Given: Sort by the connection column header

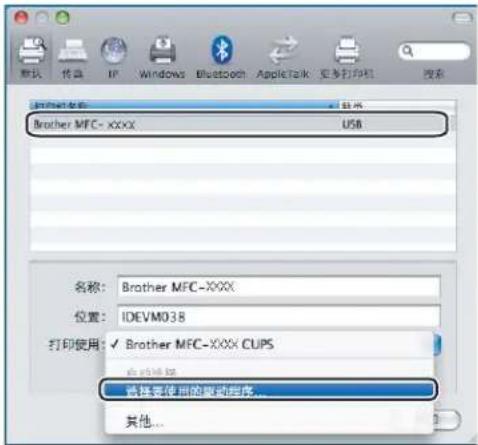Looking at the screenshot, I should coord(397,105).
